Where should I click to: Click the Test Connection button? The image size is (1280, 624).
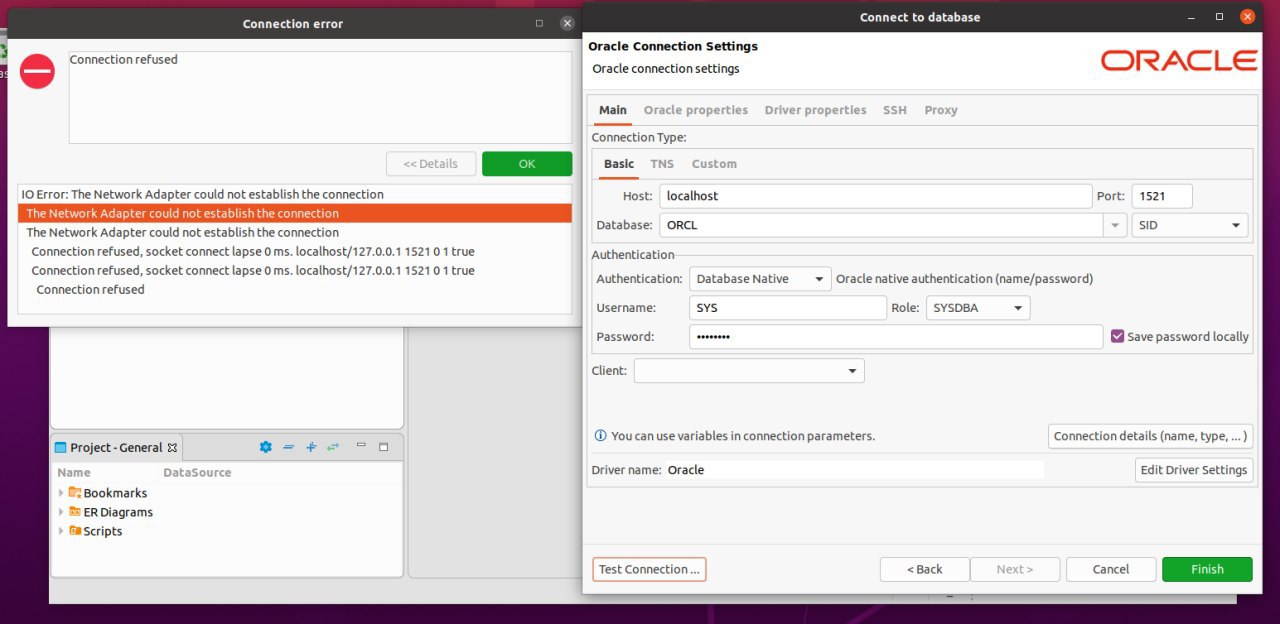pos(649,569)
